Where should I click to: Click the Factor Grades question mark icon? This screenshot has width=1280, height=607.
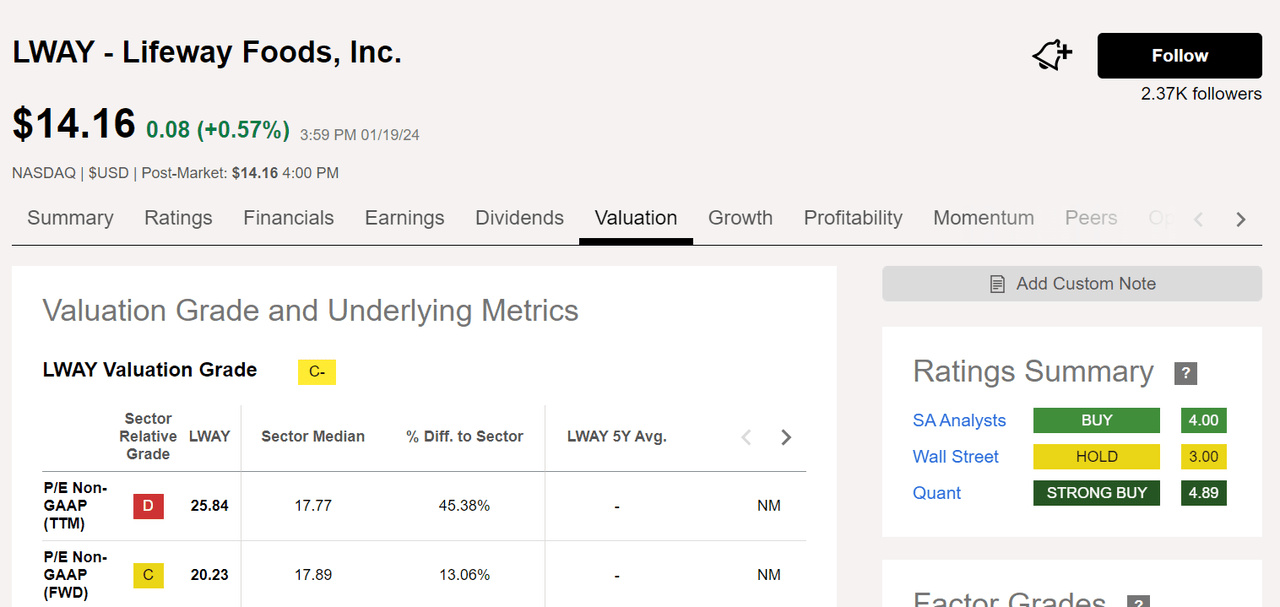1137,602
